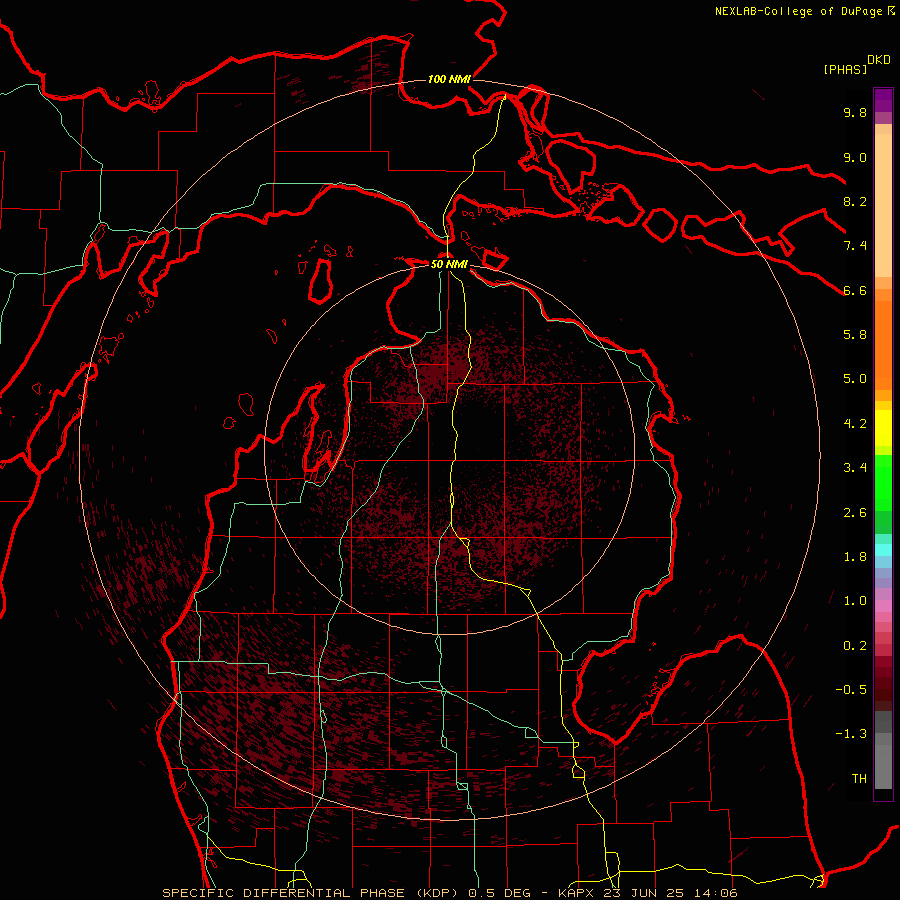Screen dimensions: 900x900
Task: Click the -0.5 value on the color scale
Action: pos(851,690)
